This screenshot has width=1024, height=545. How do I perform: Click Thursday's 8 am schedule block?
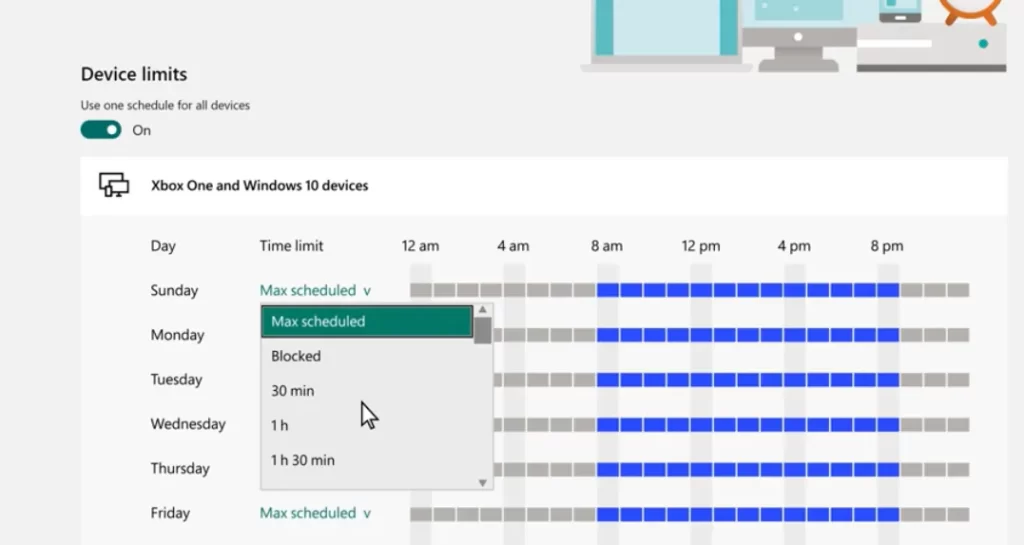click(607, 469)
